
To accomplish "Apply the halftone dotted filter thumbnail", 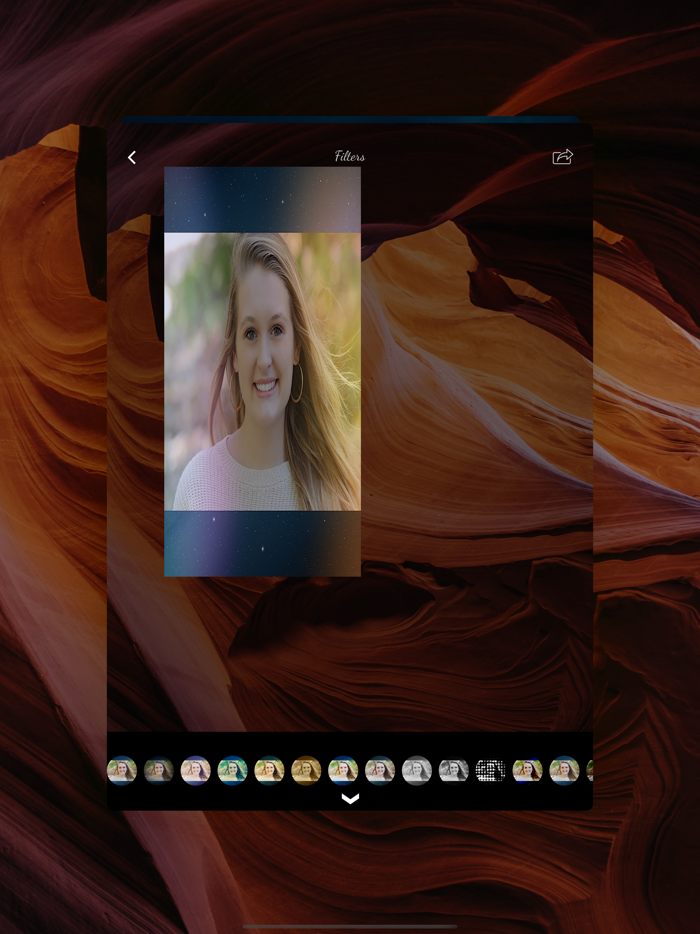I will 490,770.
